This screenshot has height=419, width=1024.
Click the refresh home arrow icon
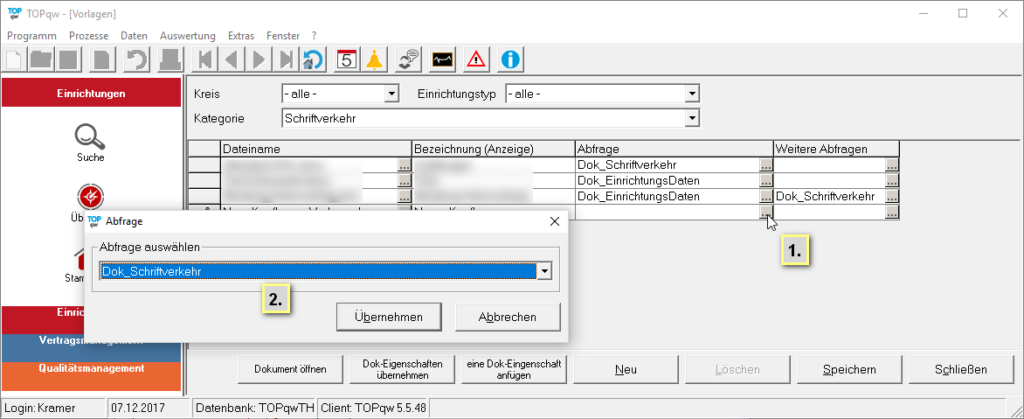[313, 59]
